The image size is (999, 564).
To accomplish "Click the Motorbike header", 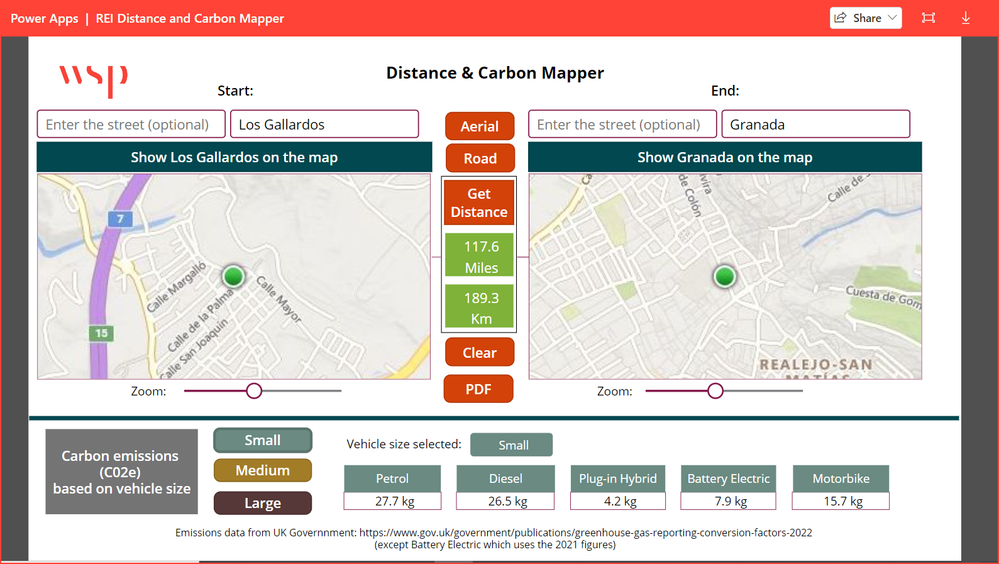I will pyautogui.click(x=840, y=479).
